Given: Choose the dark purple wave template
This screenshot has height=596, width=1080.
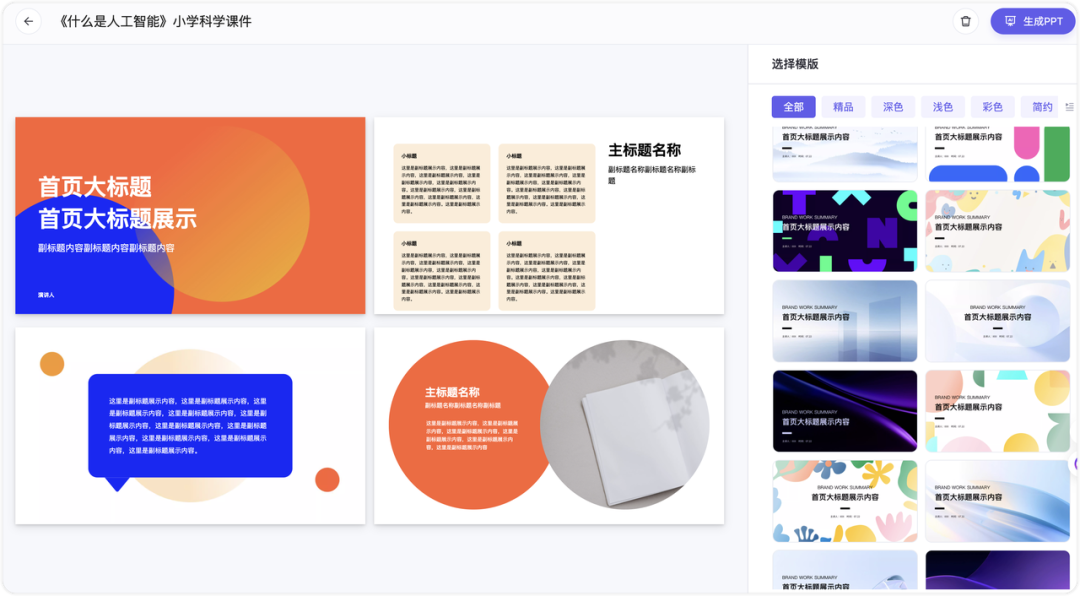Looking at the screenshot, I should click(845, 411).
